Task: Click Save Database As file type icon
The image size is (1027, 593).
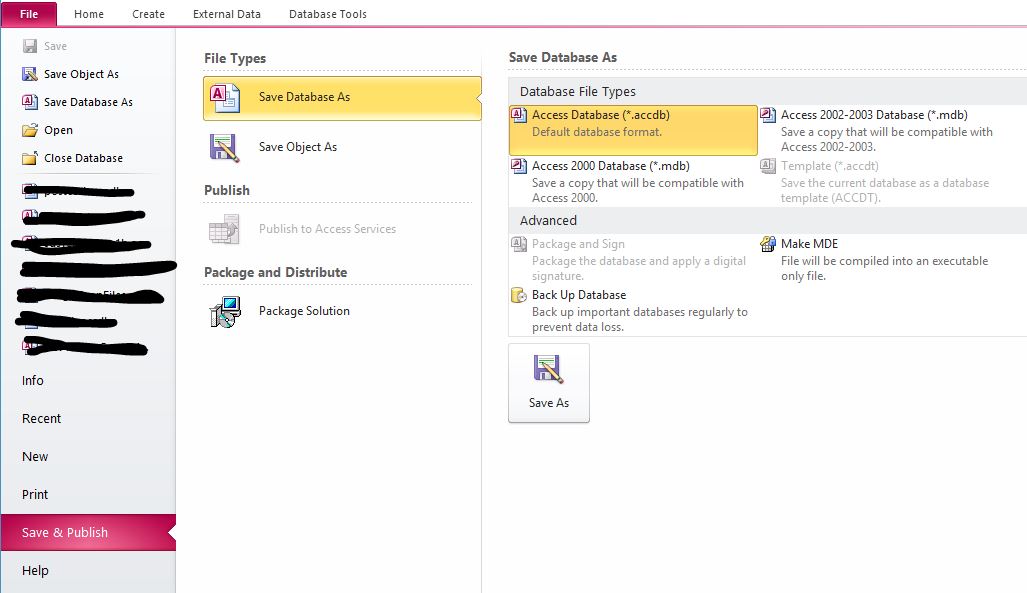Action: pos(225,98)
